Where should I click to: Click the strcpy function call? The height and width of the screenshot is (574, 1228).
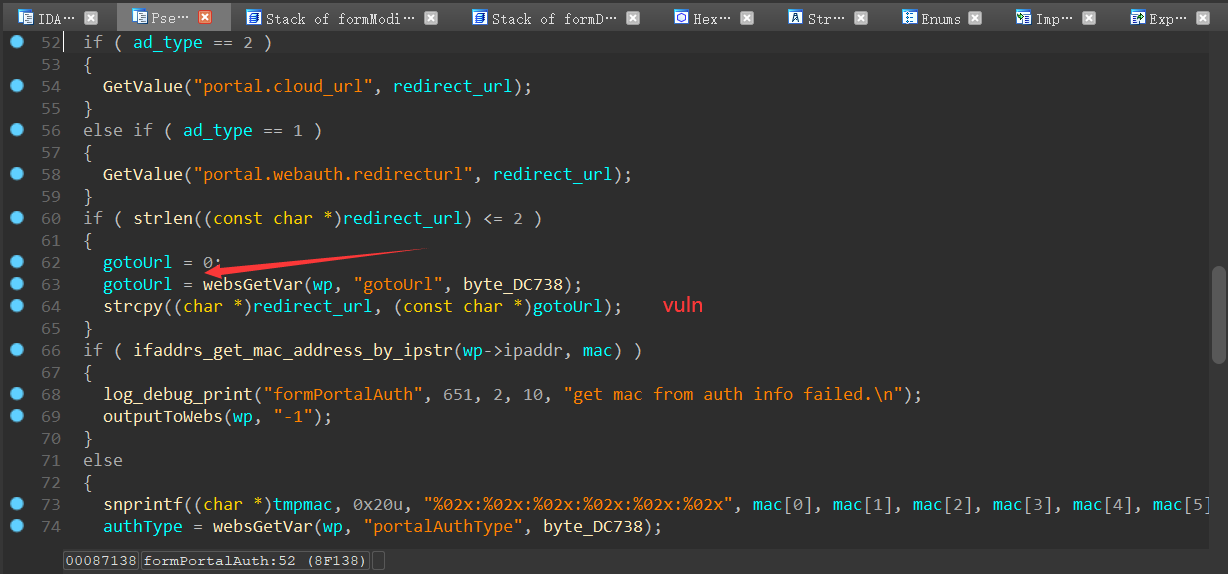133,306
